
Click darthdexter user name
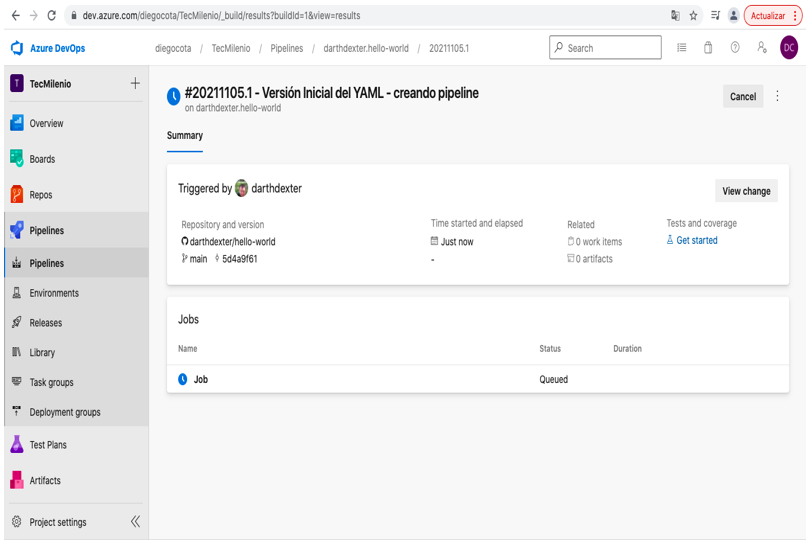pyautogui.click(x=277, y=189)
